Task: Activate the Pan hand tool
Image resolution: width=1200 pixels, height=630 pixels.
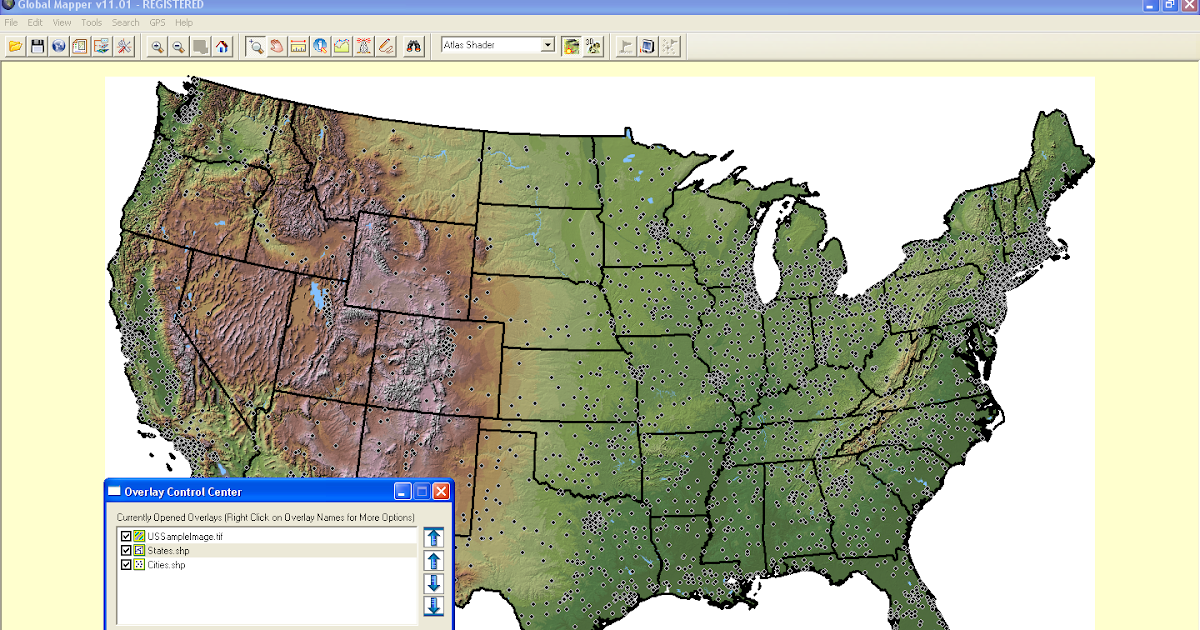Action: coord(276,45)
